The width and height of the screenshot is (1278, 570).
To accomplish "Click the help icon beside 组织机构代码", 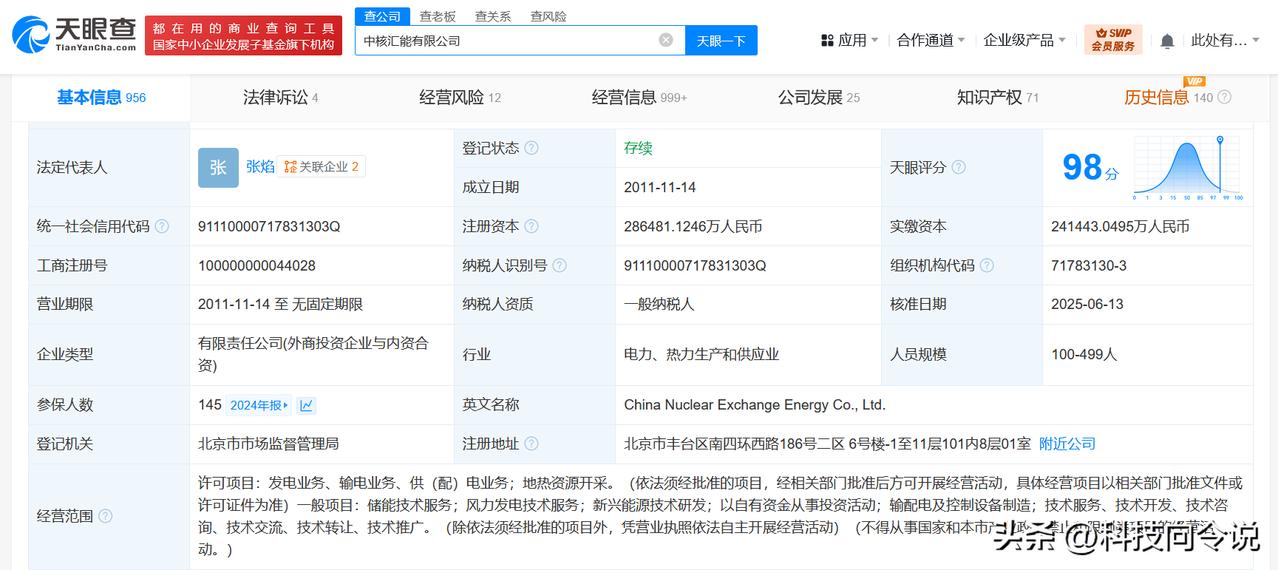I will [987, 266].
